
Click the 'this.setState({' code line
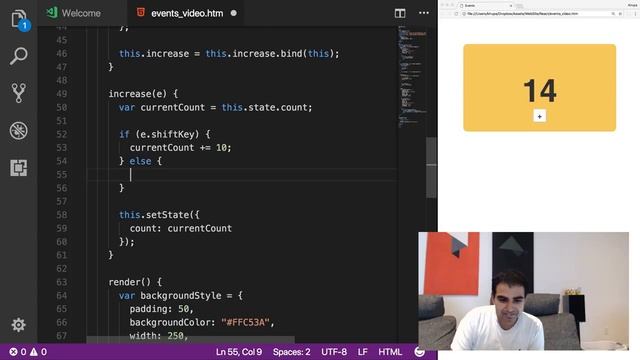click(159, 215)
